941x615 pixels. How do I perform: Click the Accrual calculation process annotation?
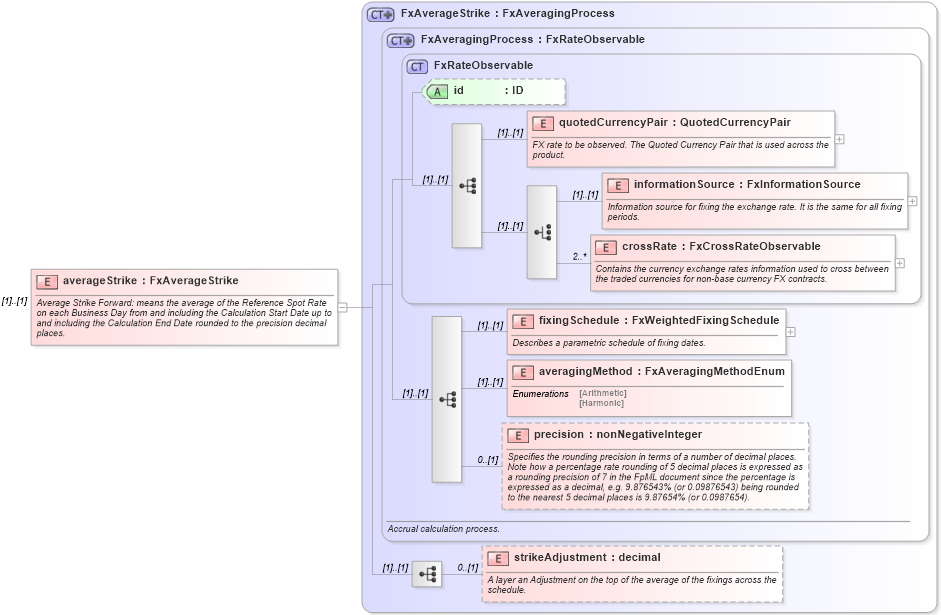(441, 528)
